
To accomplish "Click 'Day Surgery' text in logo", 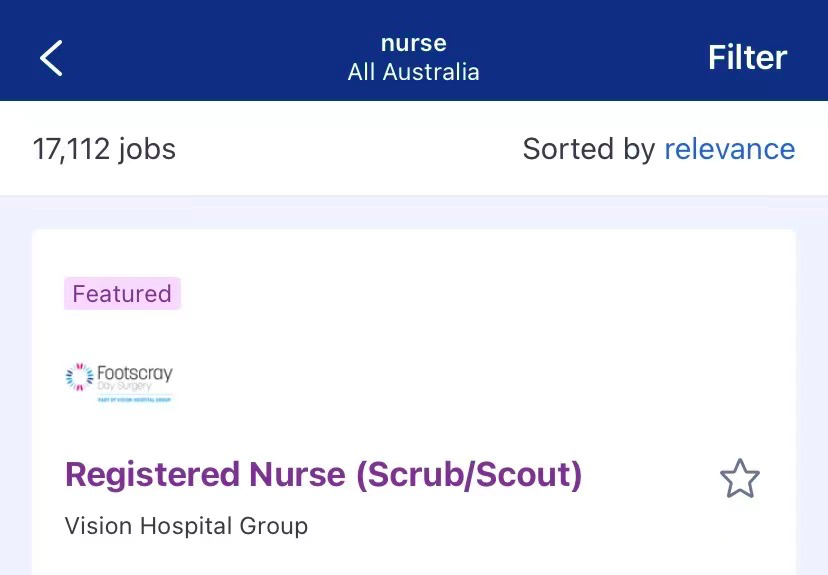I will pyautogui.click(x=124, y=387).
